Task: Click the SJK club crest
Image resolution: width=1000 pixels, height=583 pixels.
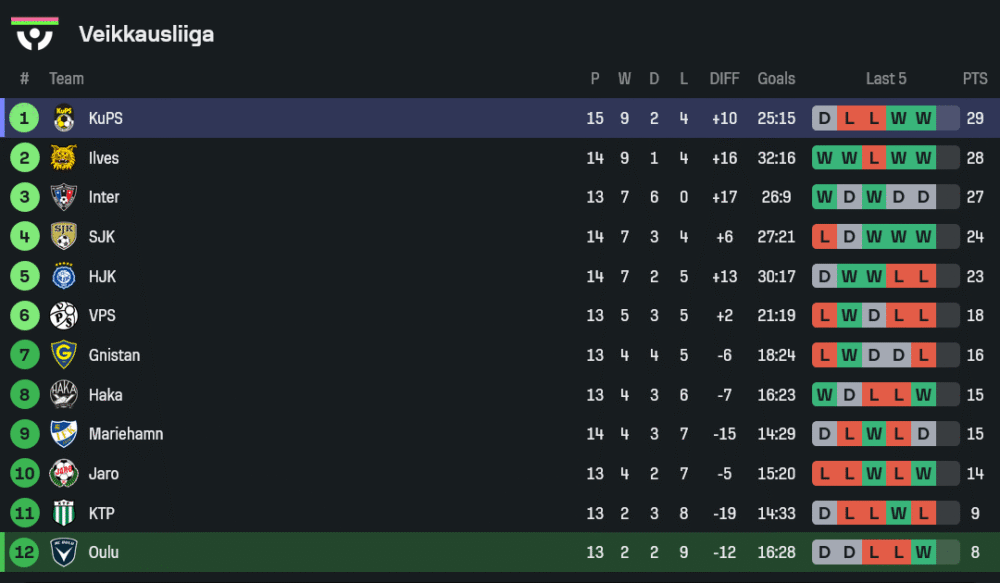Action: [x=64, y=237]
